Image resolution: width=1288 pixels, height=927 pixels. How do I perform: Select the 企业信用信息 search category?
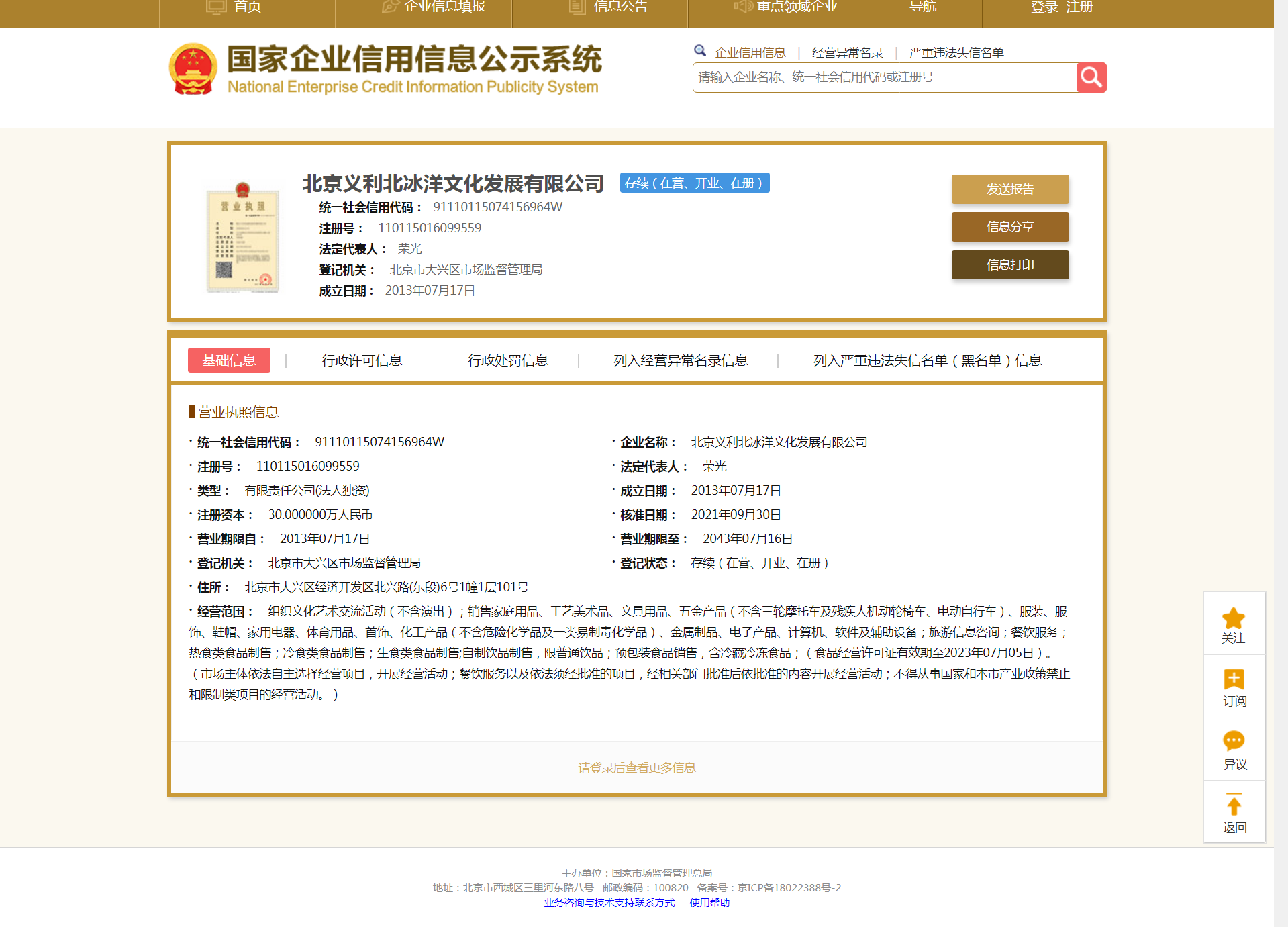click(x=750, y=52)
